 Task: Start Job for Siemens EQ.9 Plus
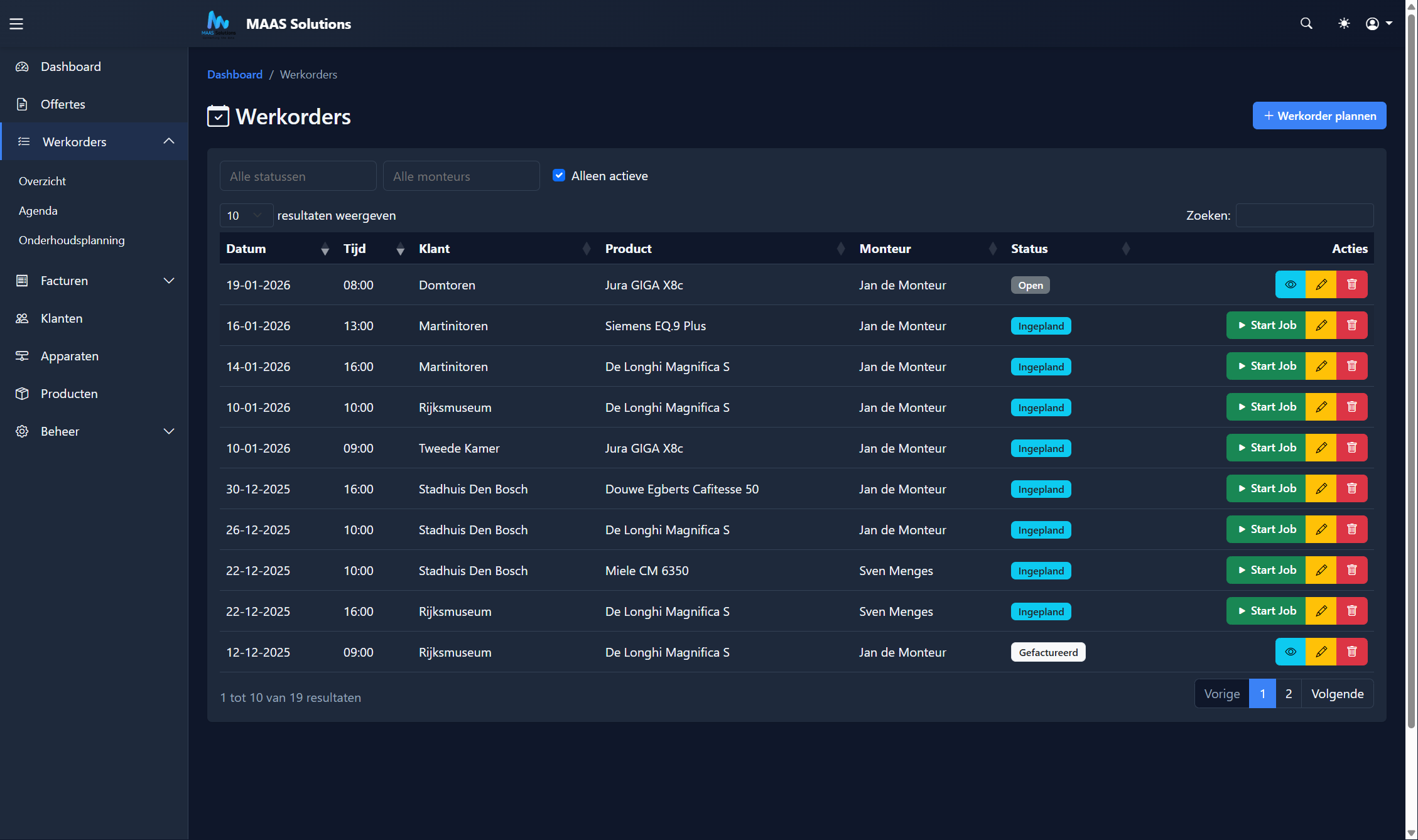click(x=1265, y=326)
